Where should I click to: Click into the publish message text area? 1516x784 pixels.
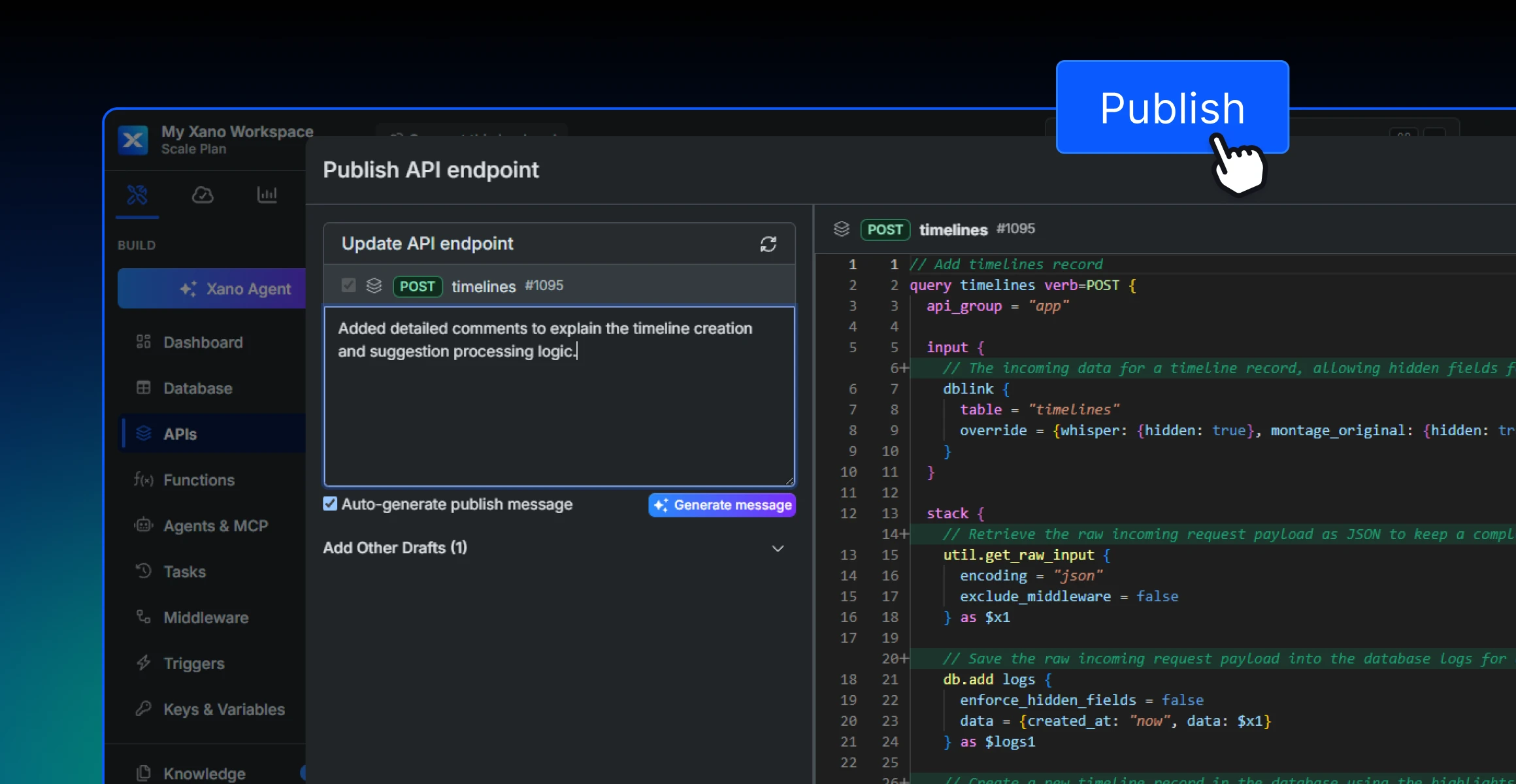(559, 397)
